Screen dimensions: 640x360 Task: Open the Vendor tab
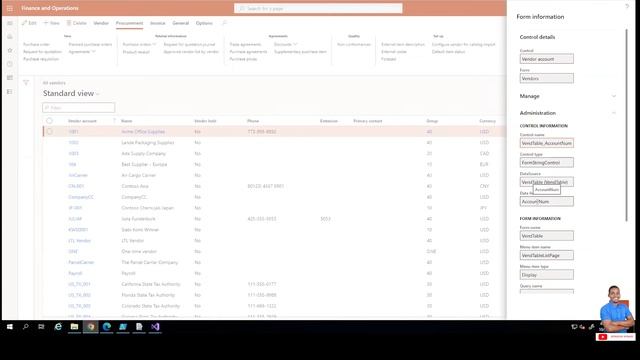point(101,23)
